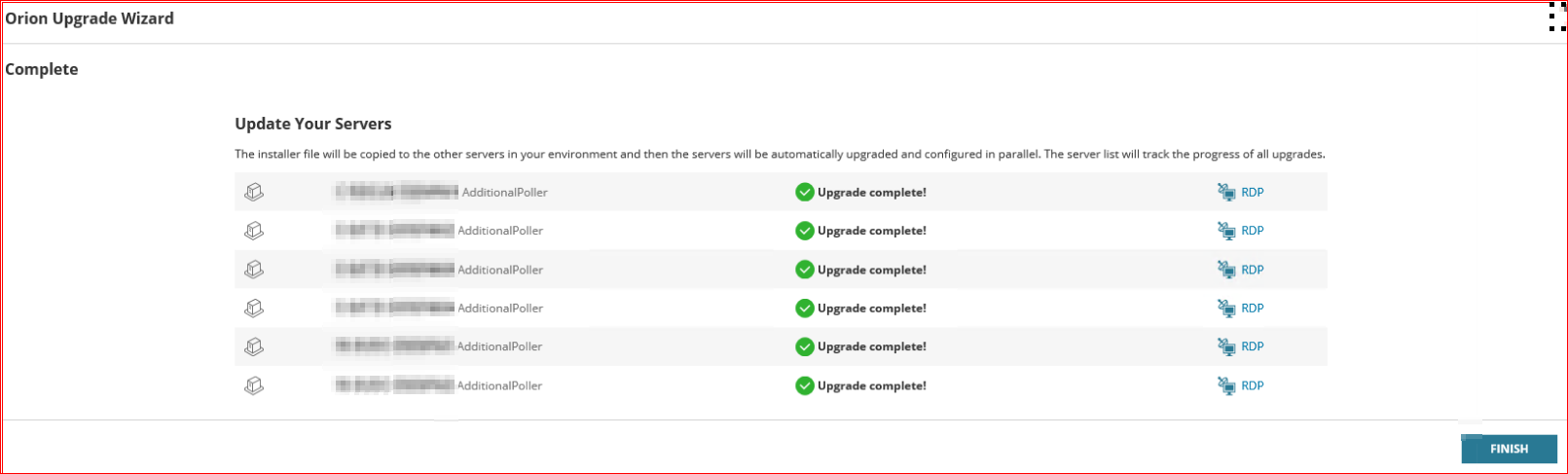Click the 'Update Your Servers' heading
The height and width of the screenshot is (474, 1568).
point(313,124)
